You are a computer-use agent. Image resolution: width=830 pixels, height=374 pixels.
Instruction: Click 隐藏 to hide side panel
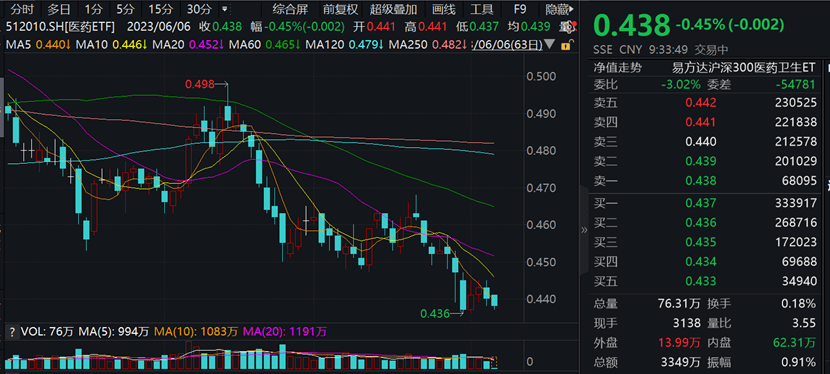coord(560,9)
